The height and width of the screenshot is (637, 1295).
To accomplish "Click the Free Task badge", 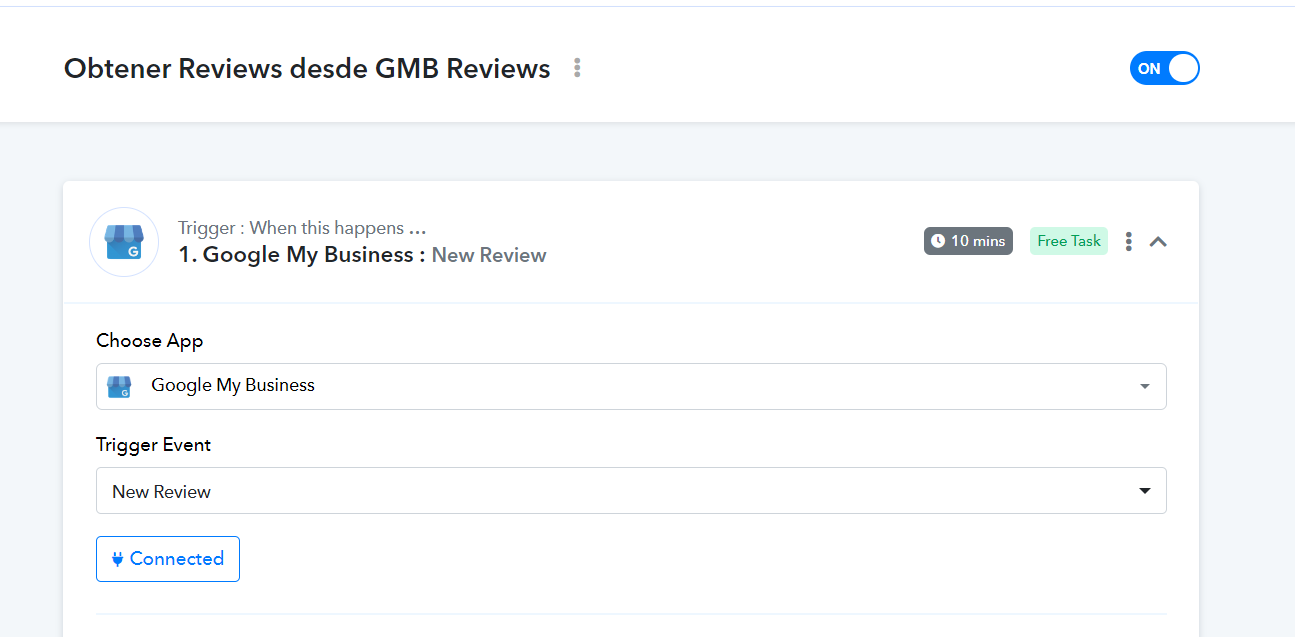I will [1069, 241].
